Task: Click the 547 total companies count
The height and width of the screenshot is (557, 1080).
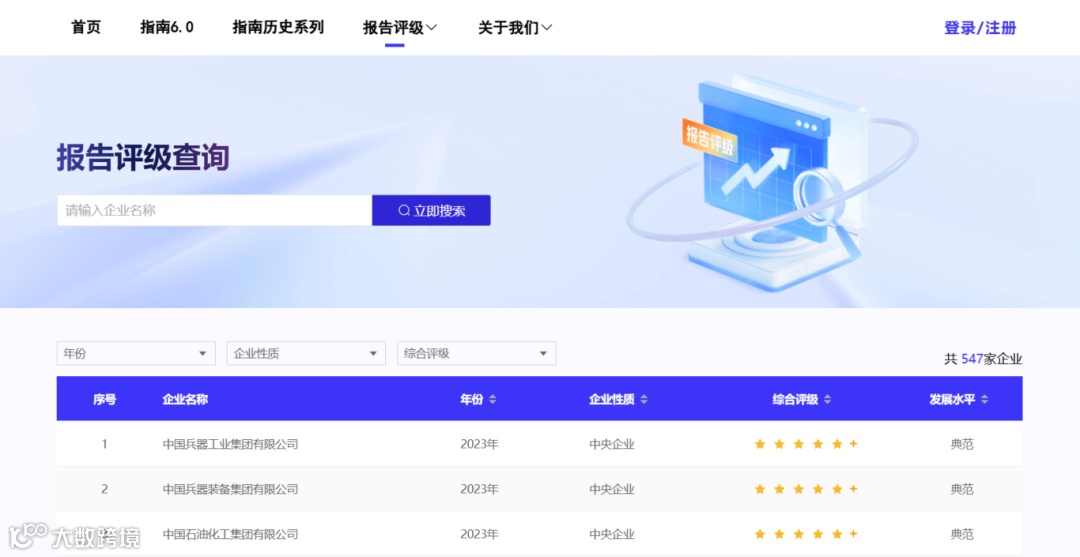Action: tap(972, 359)
